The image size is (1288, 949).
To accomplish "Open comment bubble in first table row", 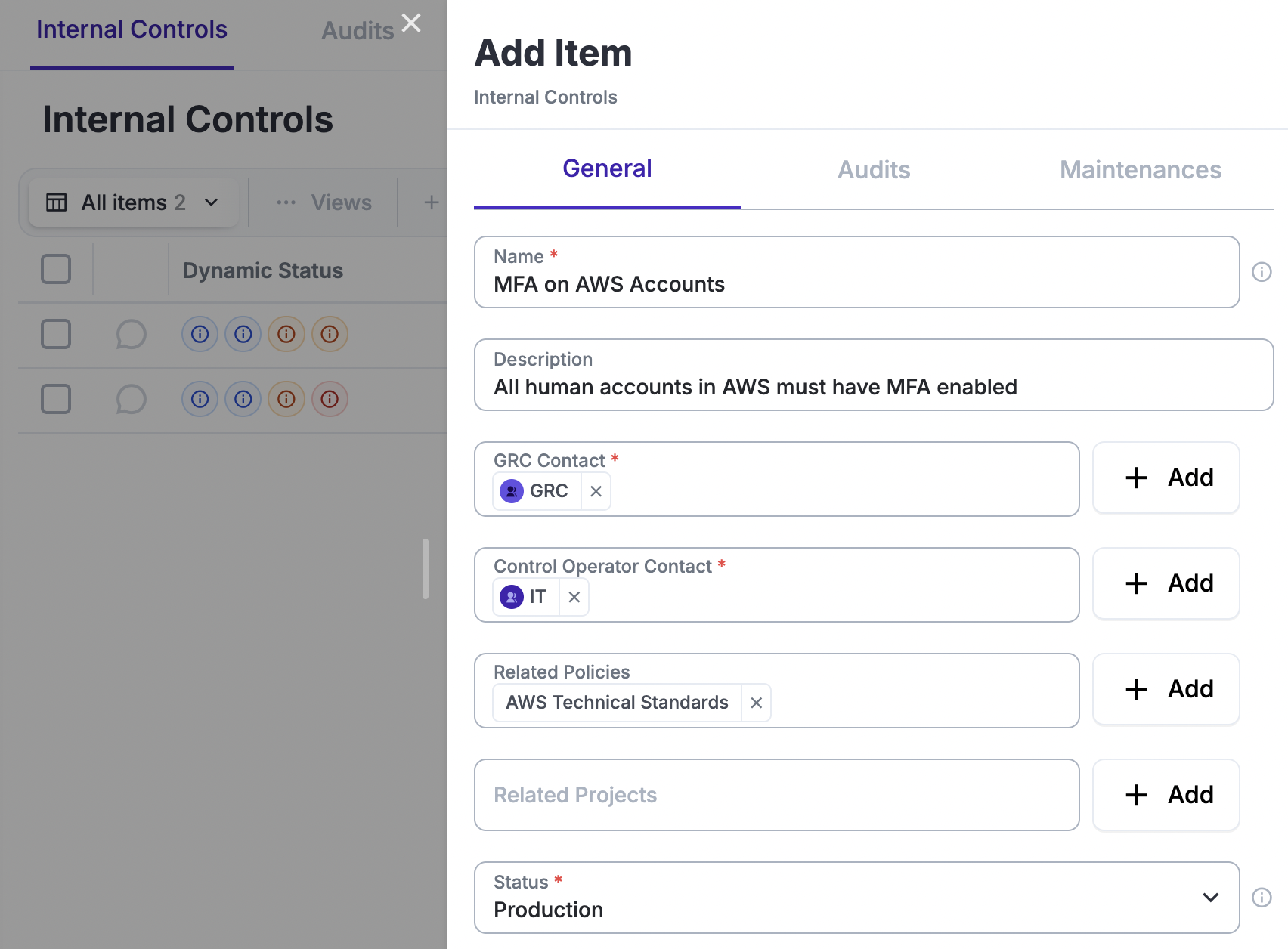I will click(x=131, y=334).
